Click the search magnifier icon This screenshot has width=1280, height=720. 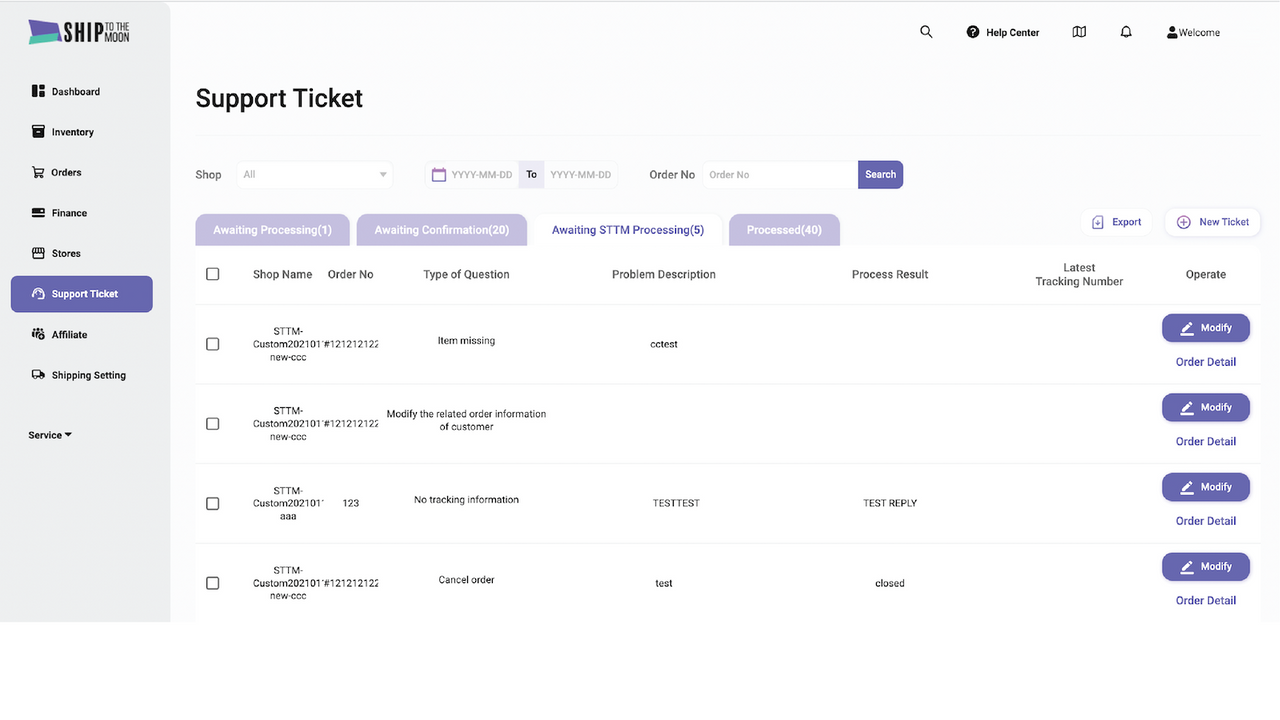pyautogui.click(x=926, y=31)
